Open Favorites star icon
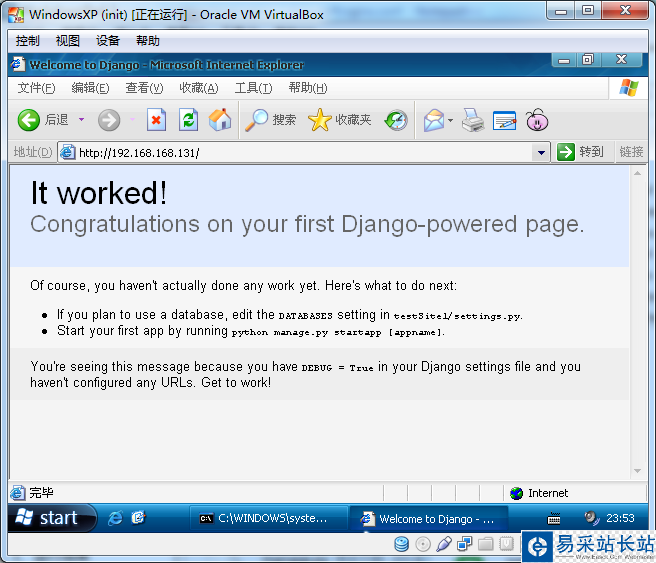 [x=320, y=120]
